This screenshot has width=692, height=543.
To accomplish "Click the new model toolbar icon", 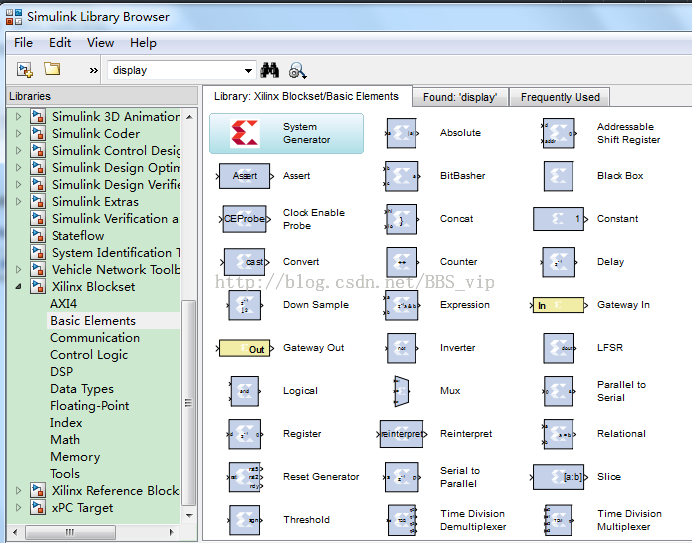I will coord(25,70).
